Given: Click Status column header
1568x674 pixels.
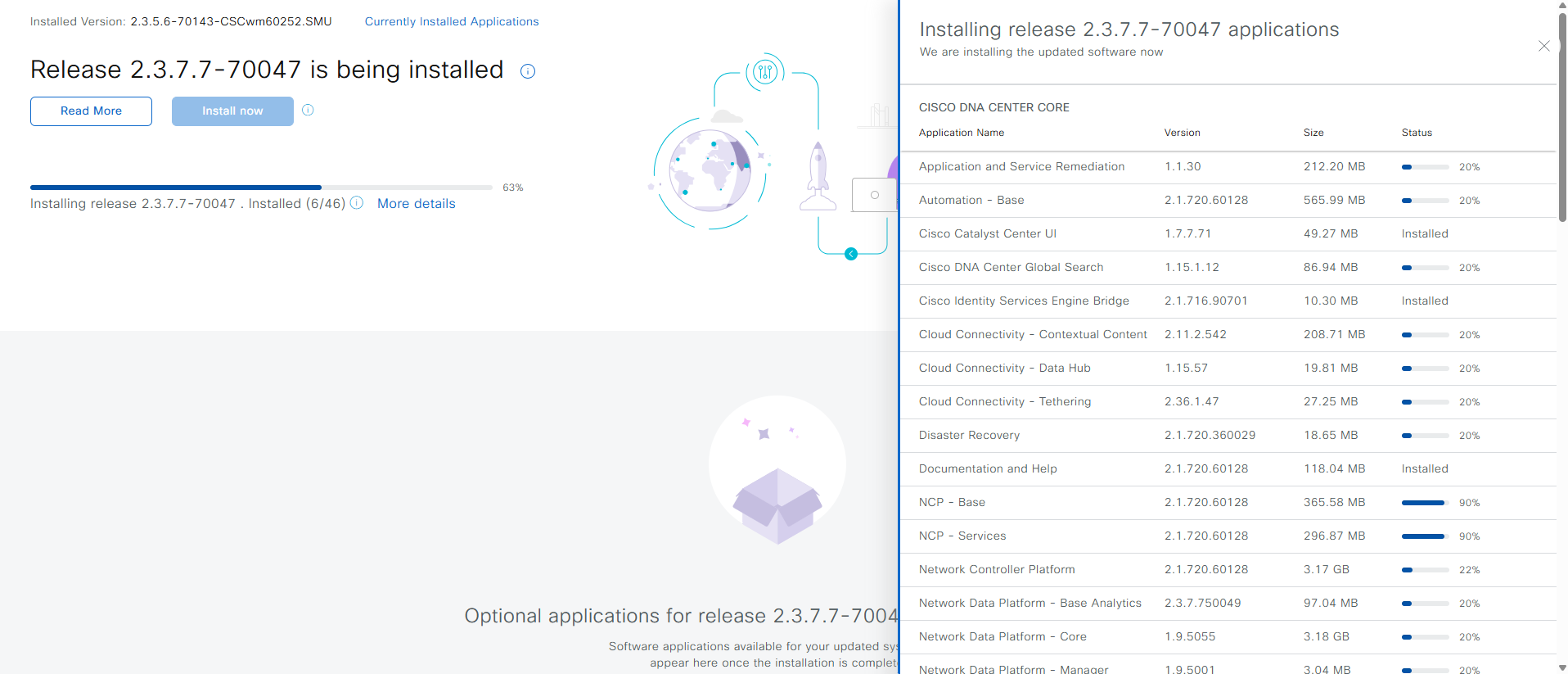Looking at the screenshot, I should 1417,133.
